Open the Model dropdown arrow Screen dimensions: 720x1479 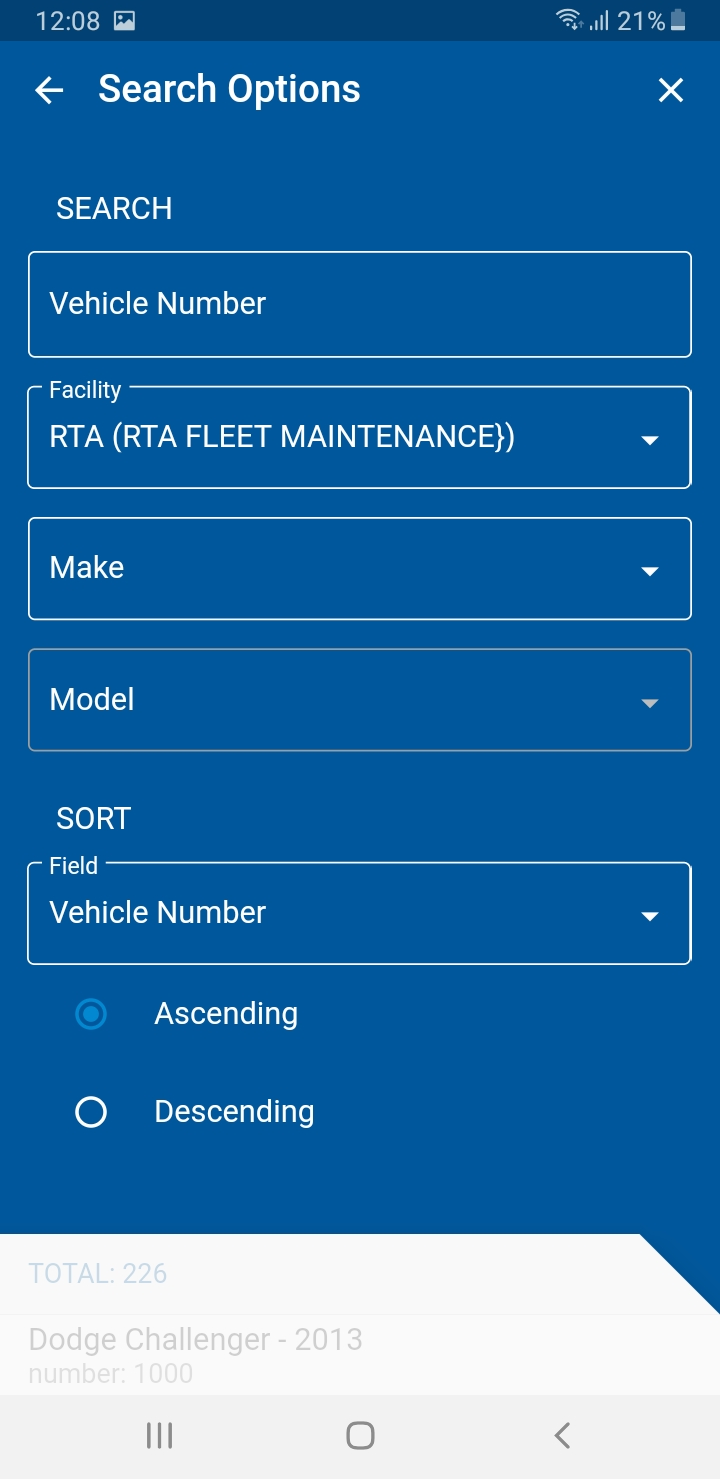[650, 703]
